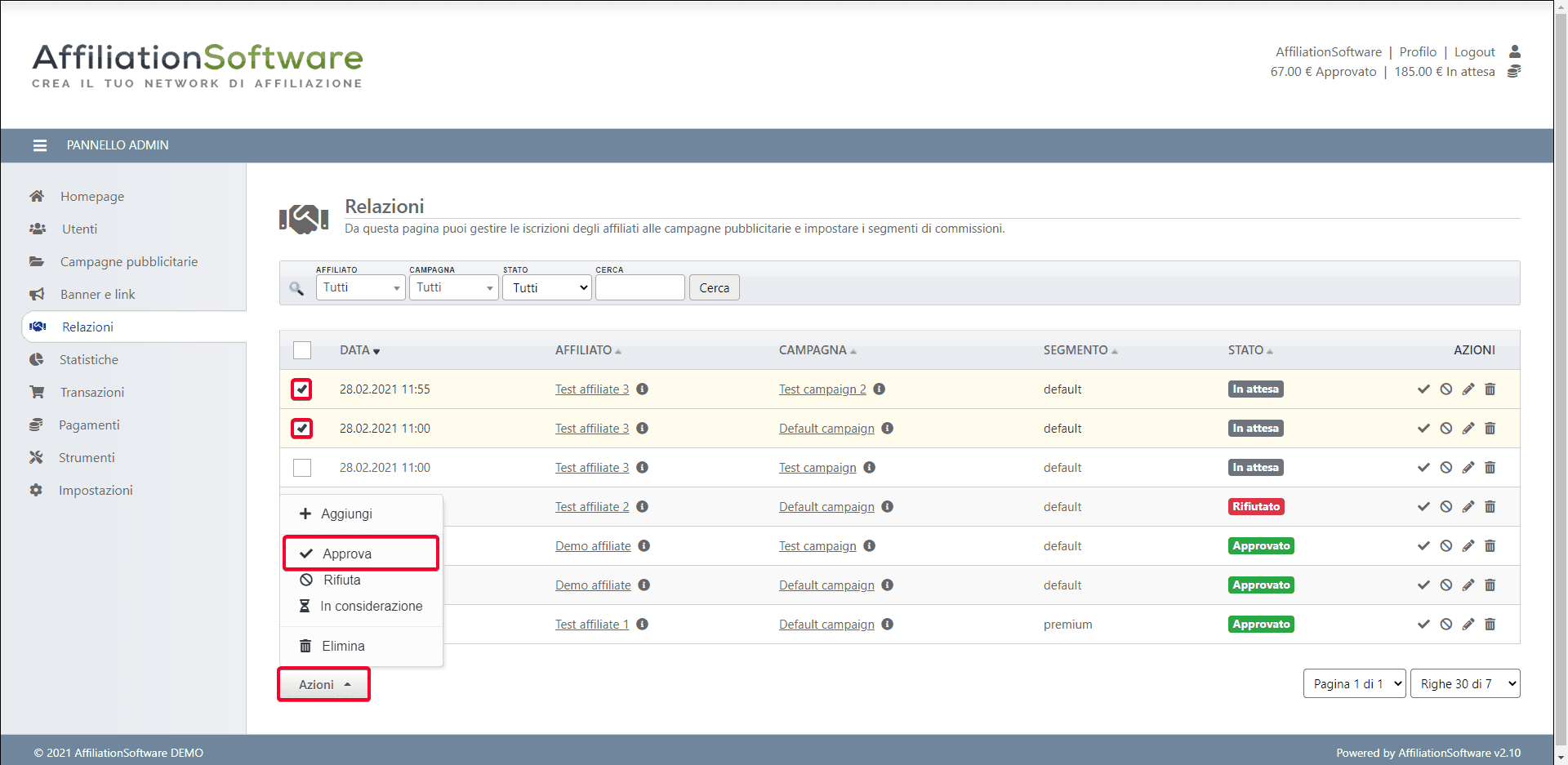This screenshot has height=765, width=1568.
Task: Open the Stato filter dropdown
Action: pyautogui.click(x=546, y=288)
